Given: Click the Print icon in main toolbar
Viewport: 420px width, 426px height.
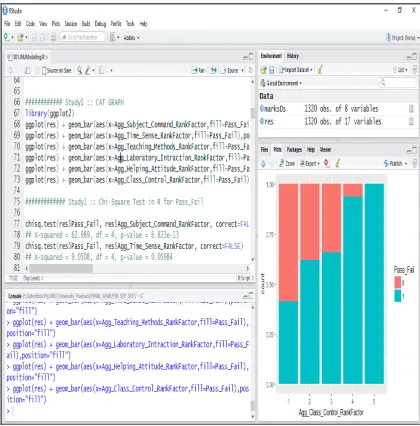Looking at the screenshot, I should pos(53,37).
